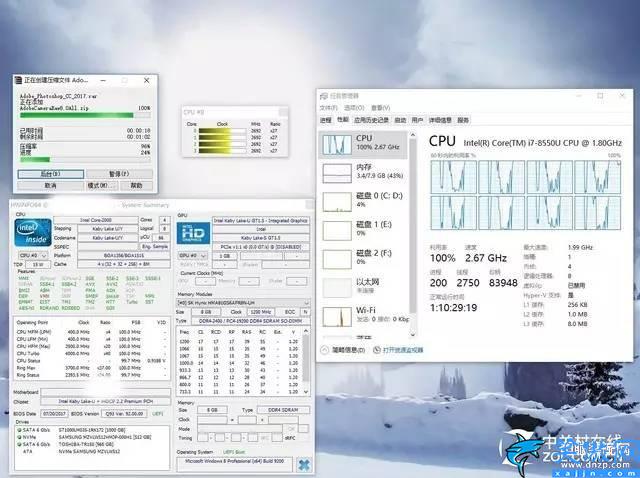
Task: Click the BIOS Date 07/20/2017 field
Action: pyautogui.click(x=54, y=414)
